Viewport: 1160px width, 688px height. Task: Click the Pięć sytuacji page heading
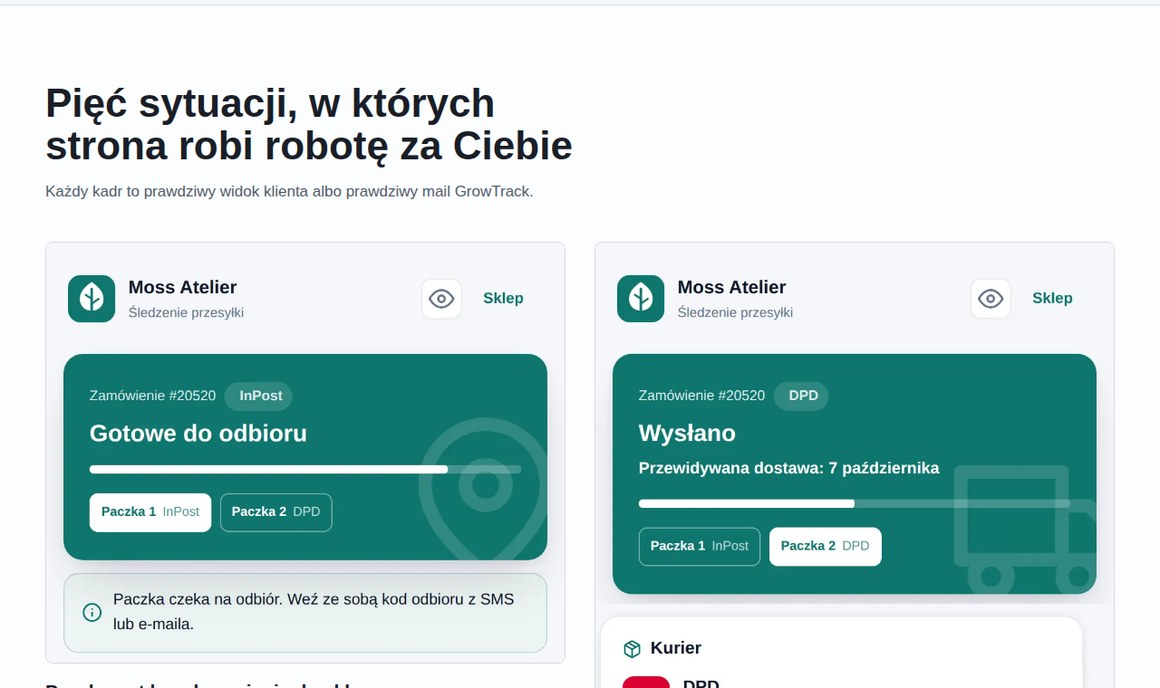pos(308,124)
